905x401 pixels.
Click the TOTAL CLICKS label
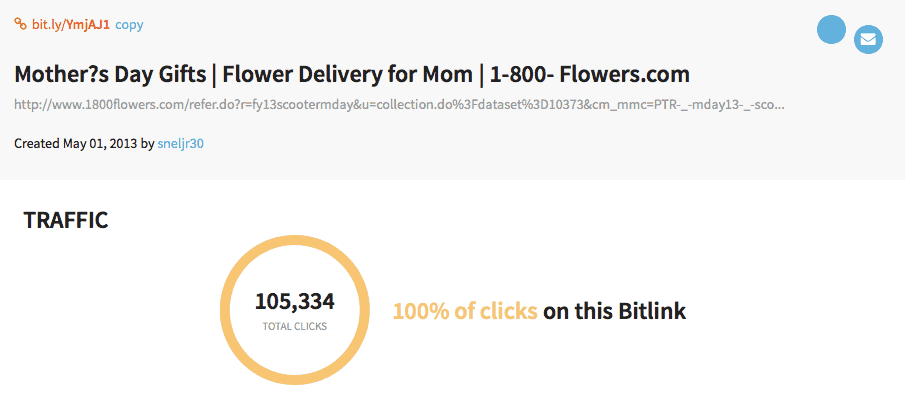click(x=294, y=327)
